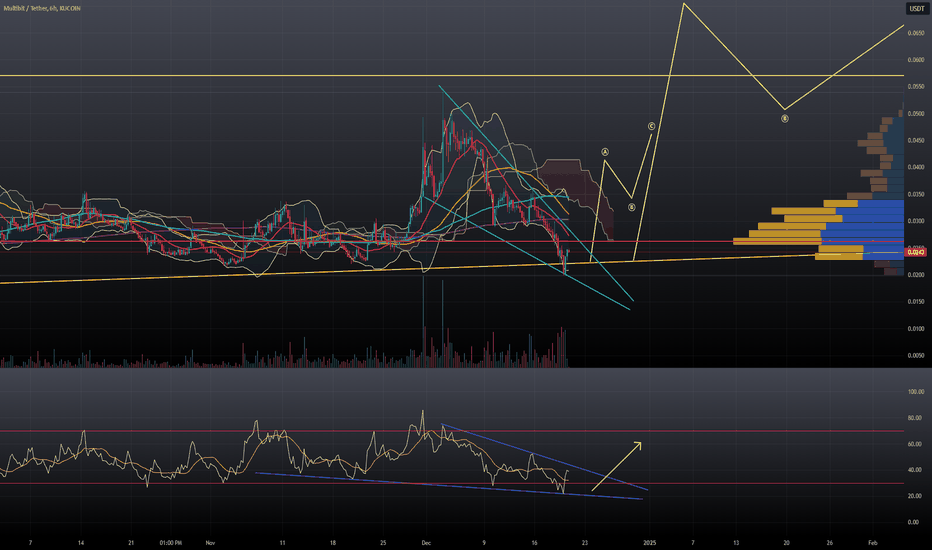Click the 80.00 RSI axis label
This screenshot has width=932, height=550.
[916, 418]
